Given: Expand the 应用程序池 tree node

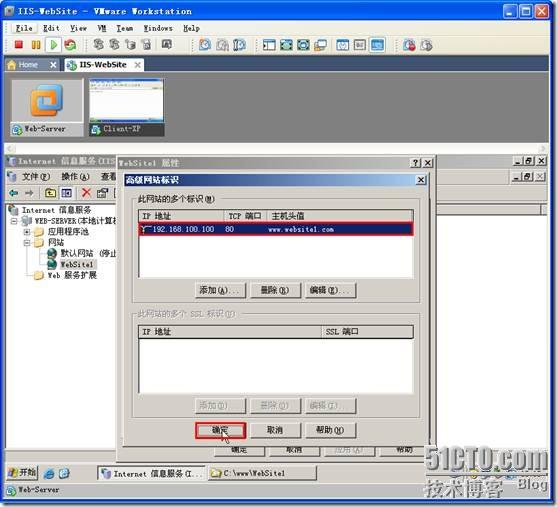Looking at the screenshot, I should (27, 232).
